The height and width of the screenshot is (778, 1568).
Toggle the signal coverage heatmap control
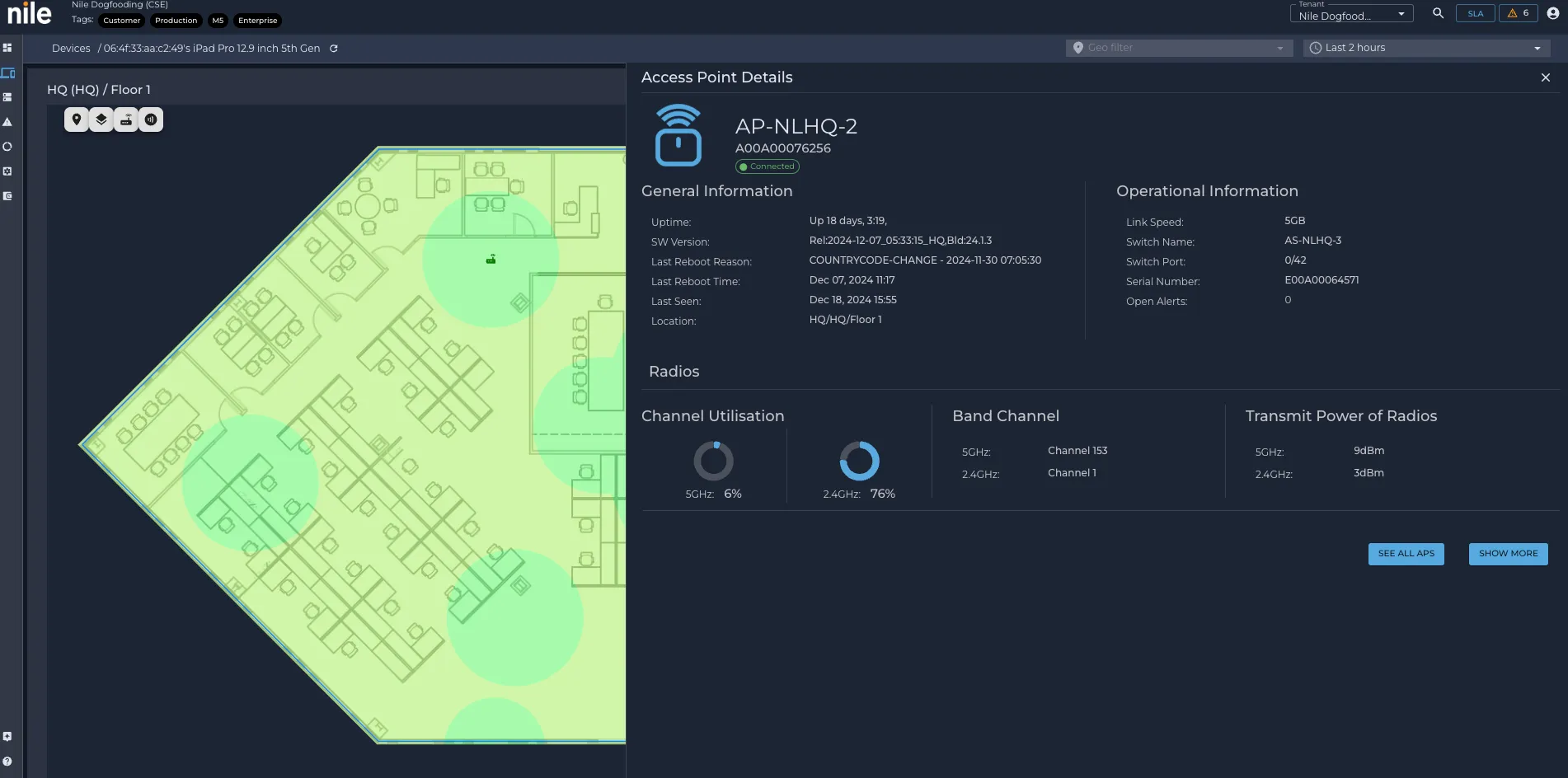[151, 120]
